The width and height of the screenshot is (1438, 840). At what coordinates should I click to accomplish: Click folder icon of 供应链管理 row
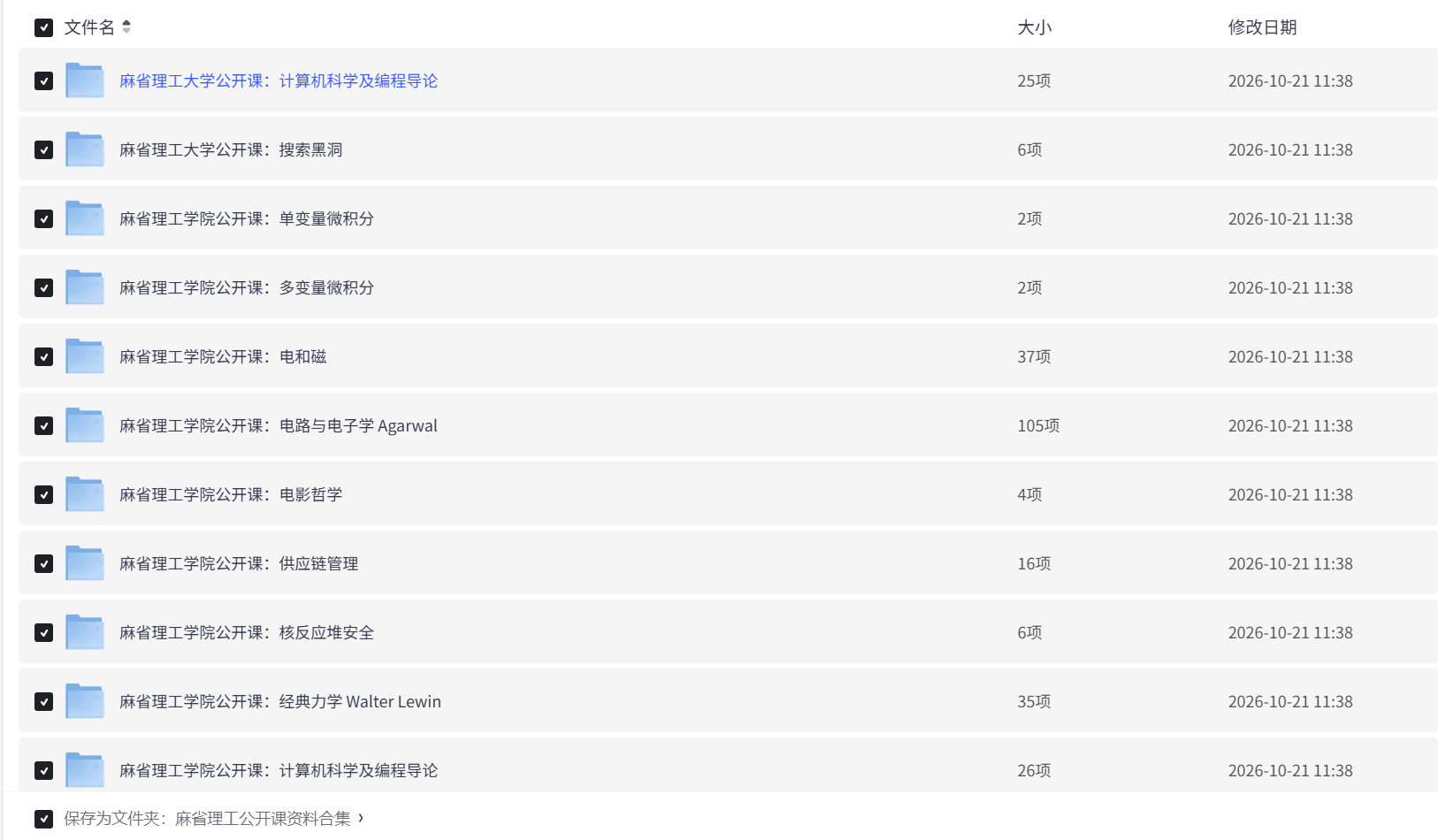85,563
